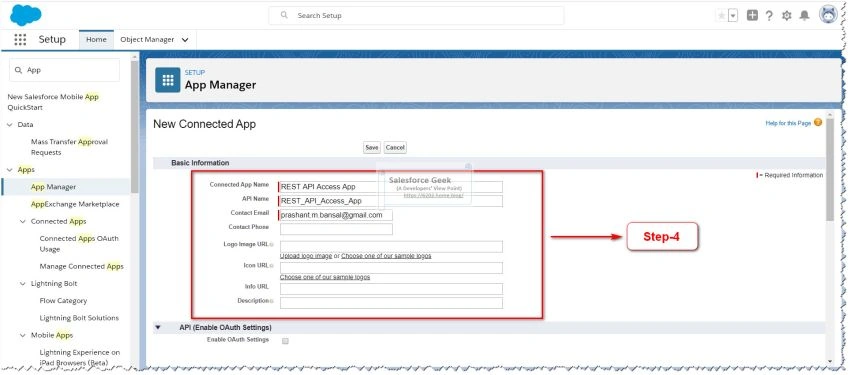Select App Manager in the sidebar
Image resolution: width=850 pixels, height=375 pixels.
53,186
